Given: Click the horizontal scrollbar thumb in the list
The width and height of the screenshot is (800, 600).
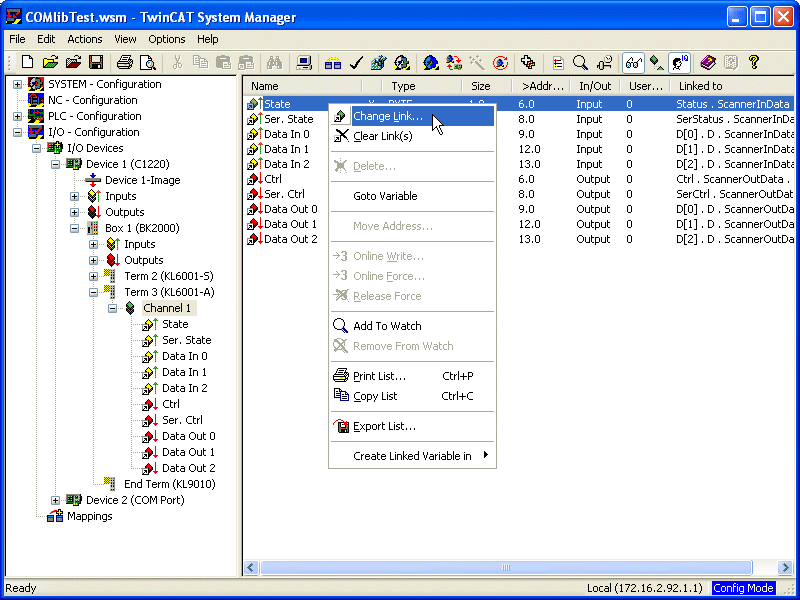Looking at the screenshot, I should 506,567.
